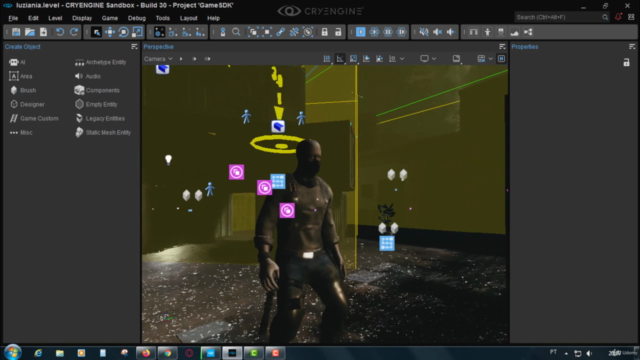Toggle the Snap to Grid viewport icon
This screenshot has height=360, width=640.
(x=327, y=59)
